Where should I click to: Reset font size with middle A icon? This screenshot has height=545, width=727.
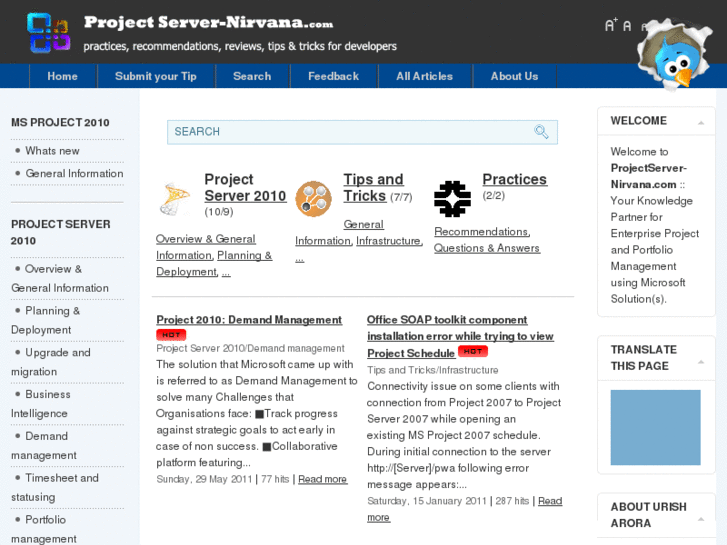627,26
